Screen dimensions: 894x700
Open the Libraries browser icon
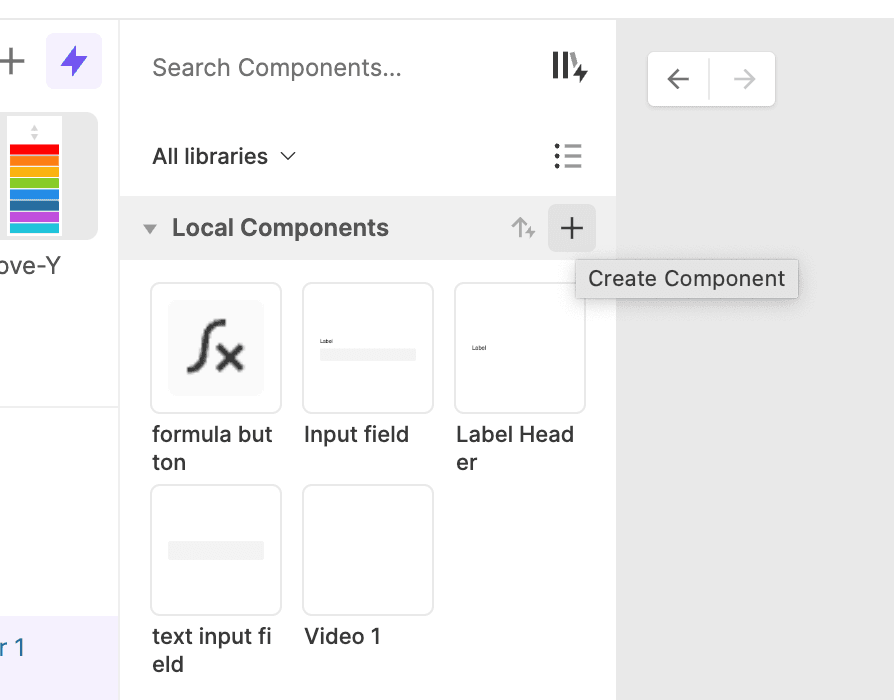pos(568,67)
